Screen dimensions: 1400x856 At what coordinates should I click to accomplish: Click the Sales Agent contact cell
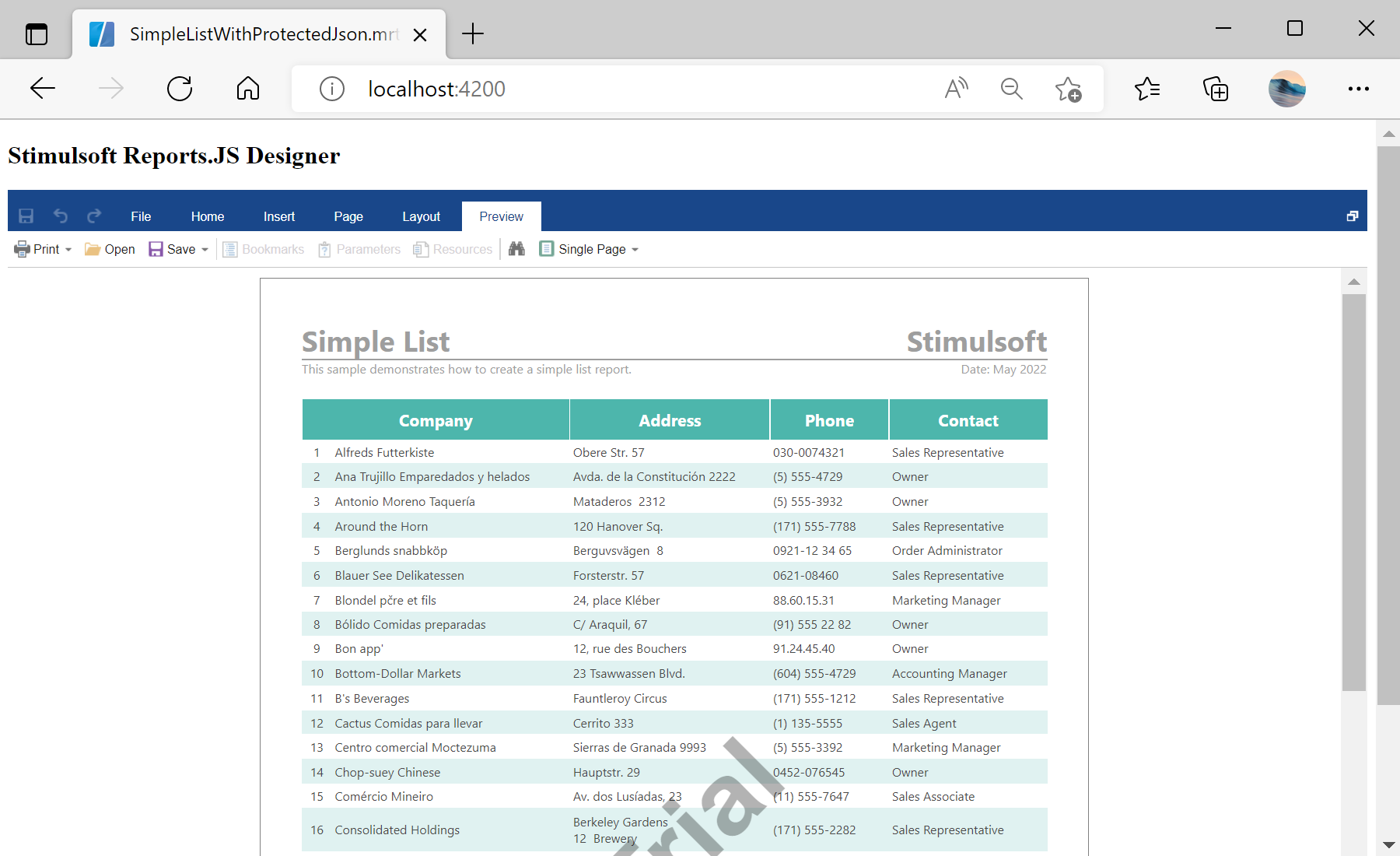click(924, 724)
